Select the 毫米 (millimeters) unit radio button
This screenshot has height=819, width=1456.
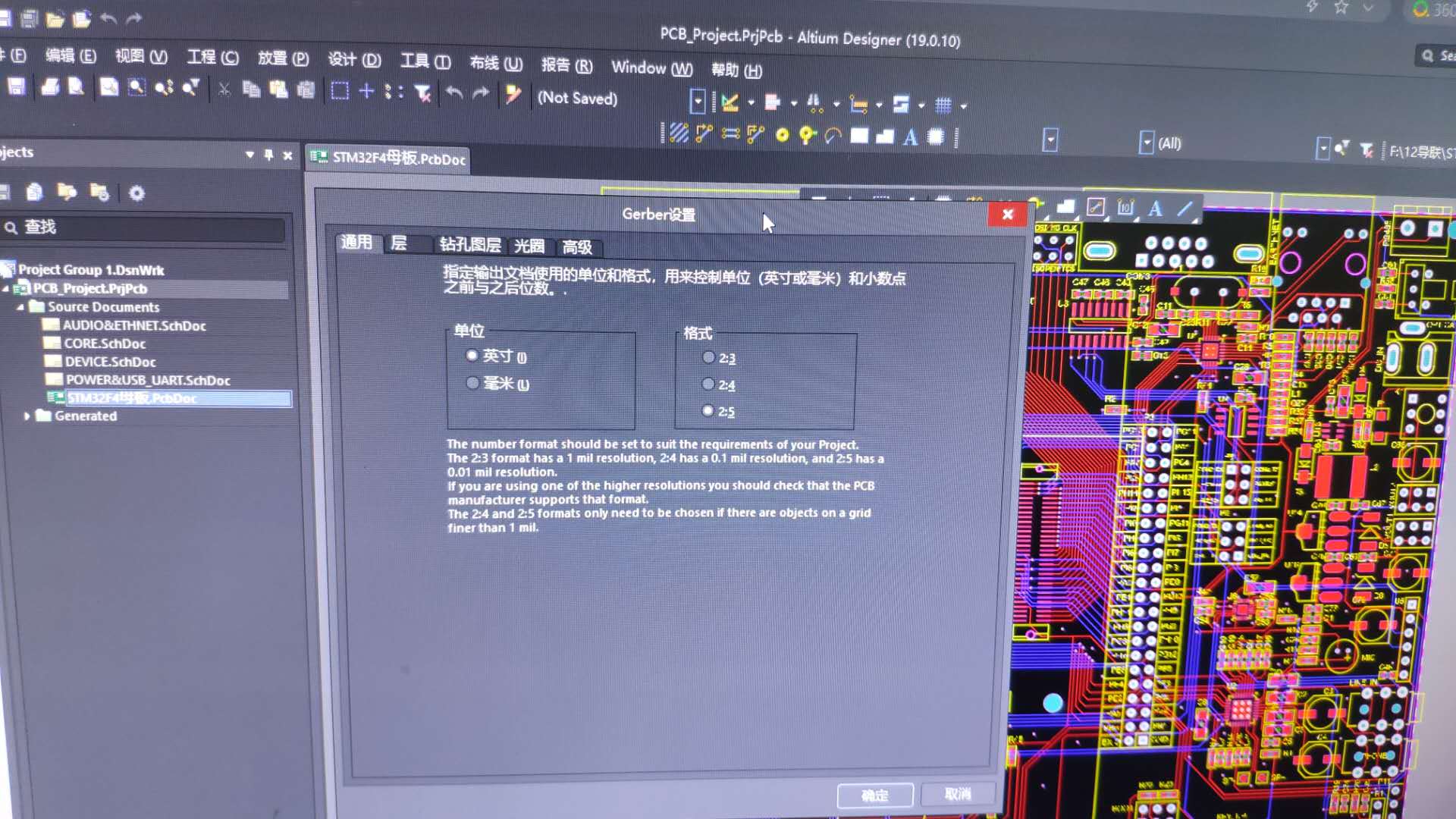[x=473, y=383]
